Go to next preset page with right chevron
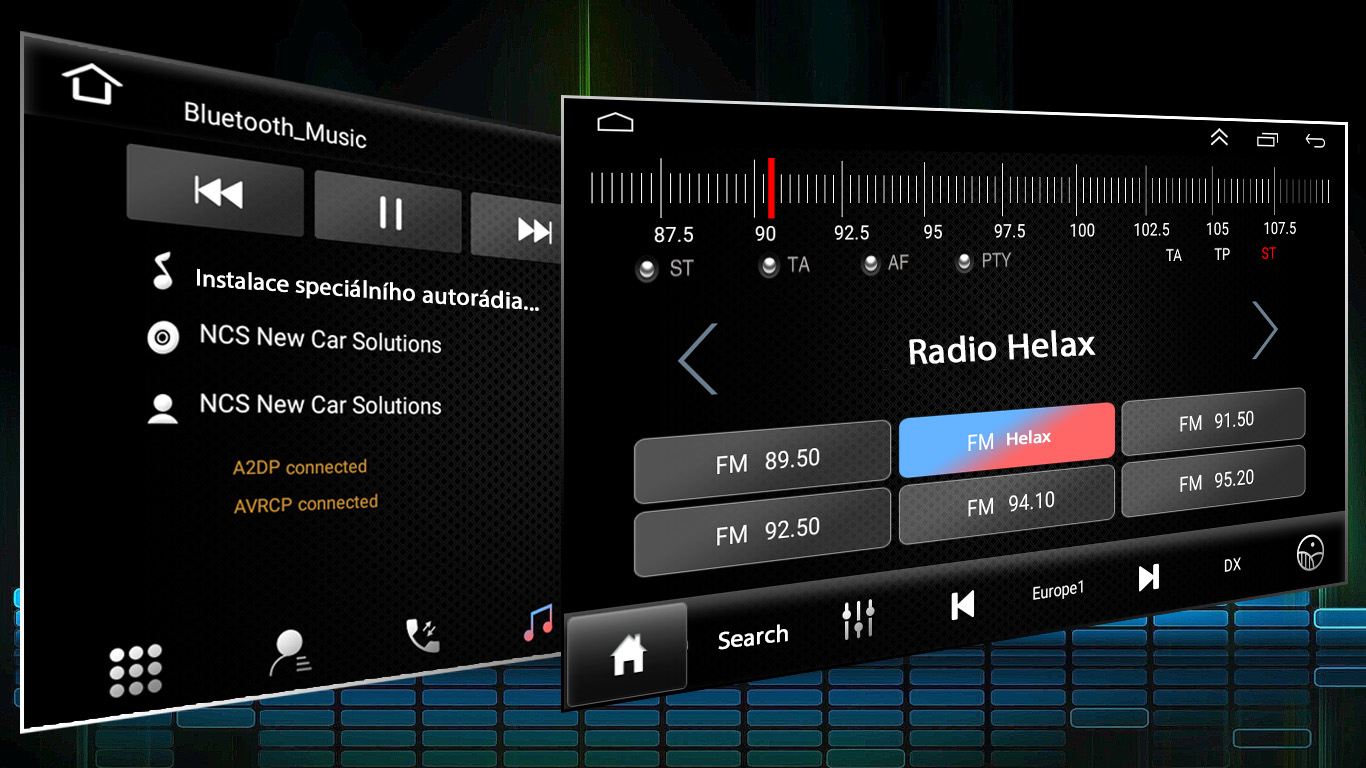 click(x=1265, y=329)
